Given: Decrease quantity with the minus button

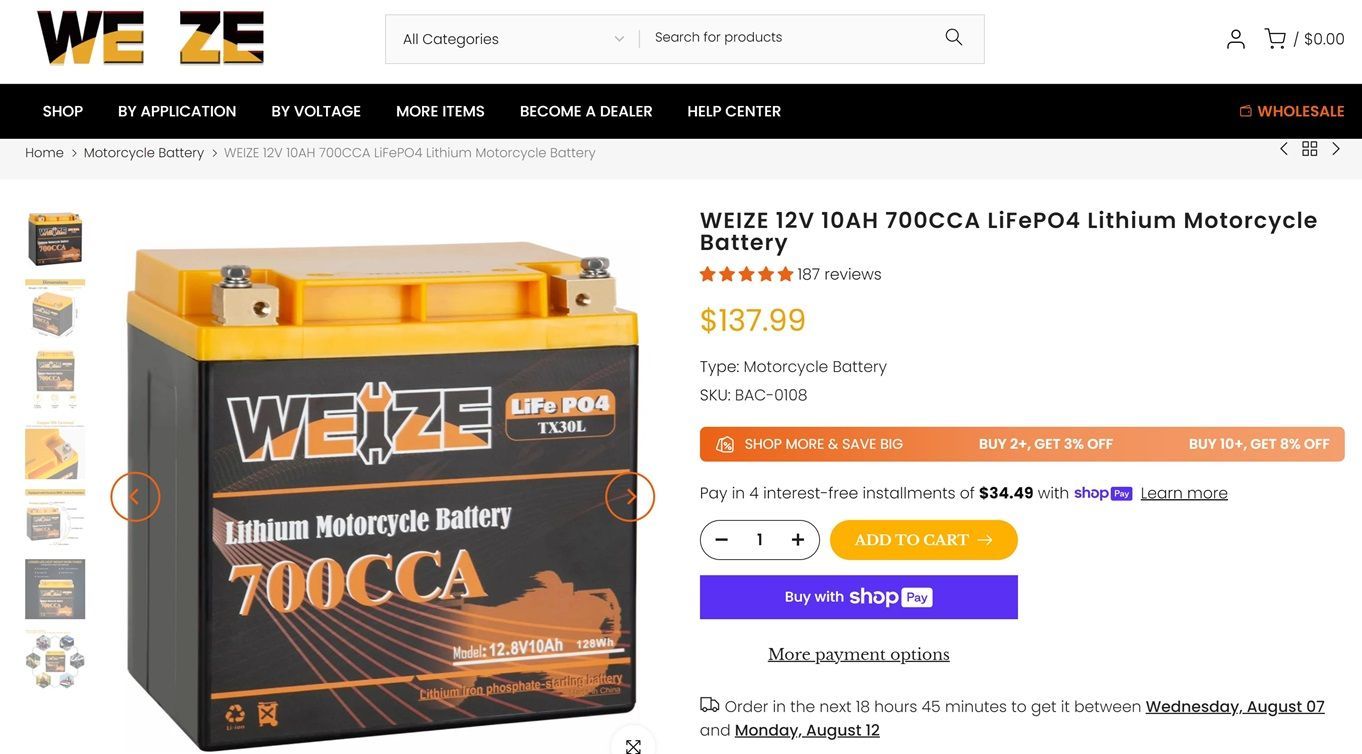Looking at the screenshot, I should (x=721, y=540).
